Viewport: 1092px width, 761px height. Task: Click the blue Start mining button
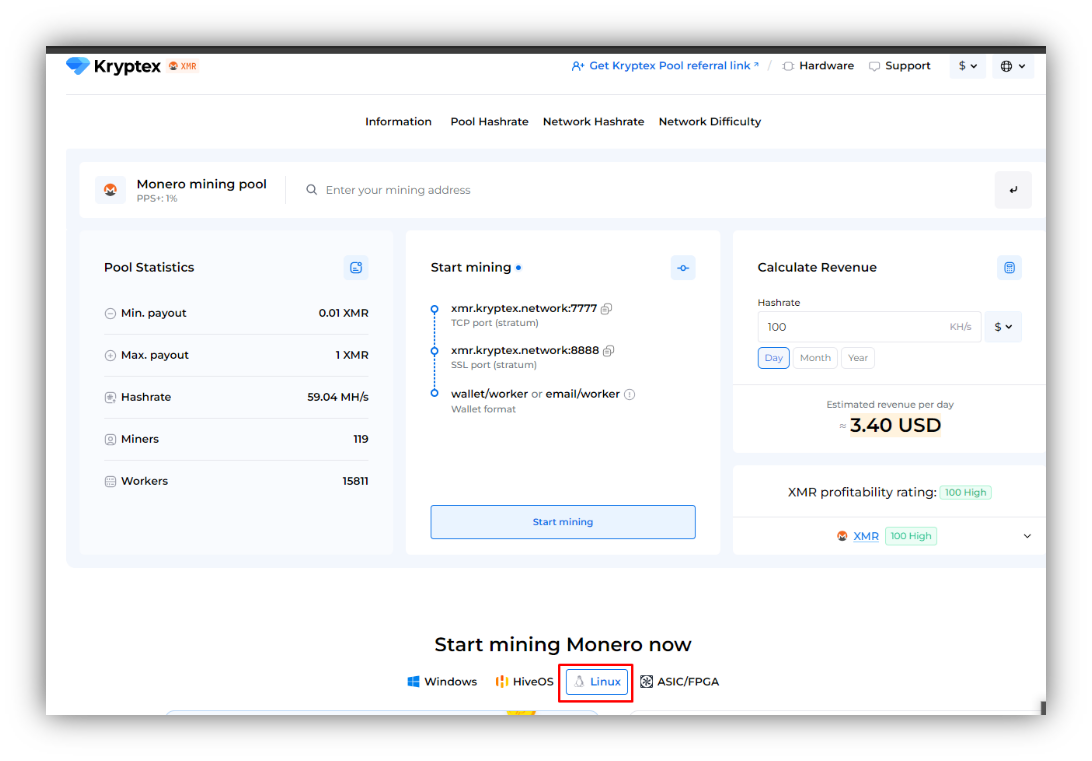(563, 521)
